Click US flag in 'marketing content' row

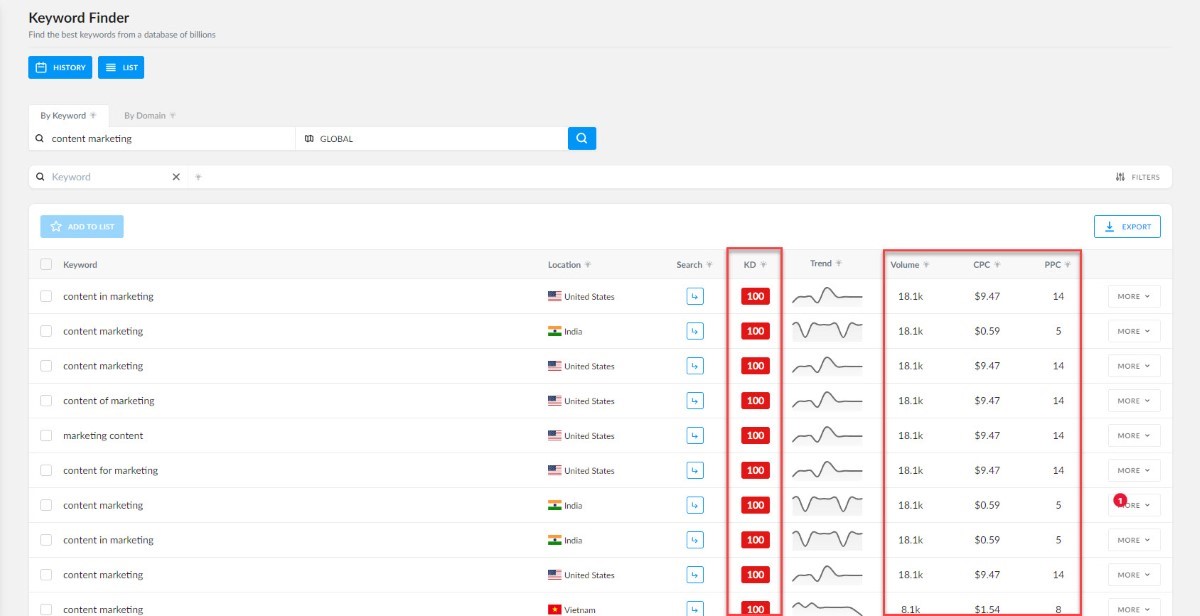pos(555,436)
